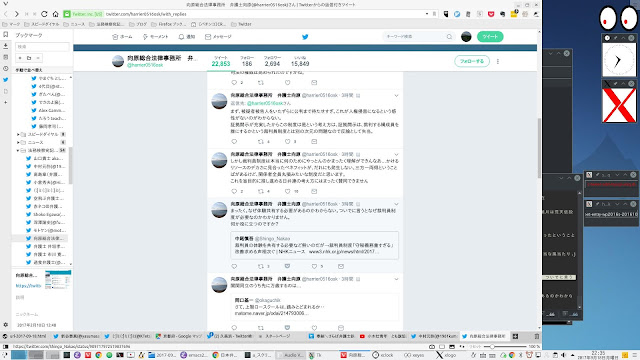This screenshot has width=640, height=360.
Task: Create new bookmark folder in Bookmarks panel
Action: click(29, 58)
